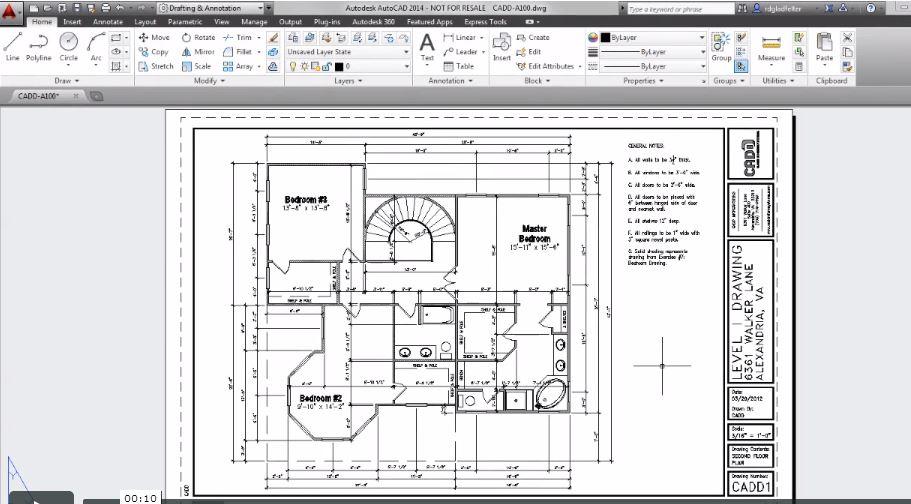
Task: Click the Measure tool
Action: pyautogui.click(x=771, y=47)
